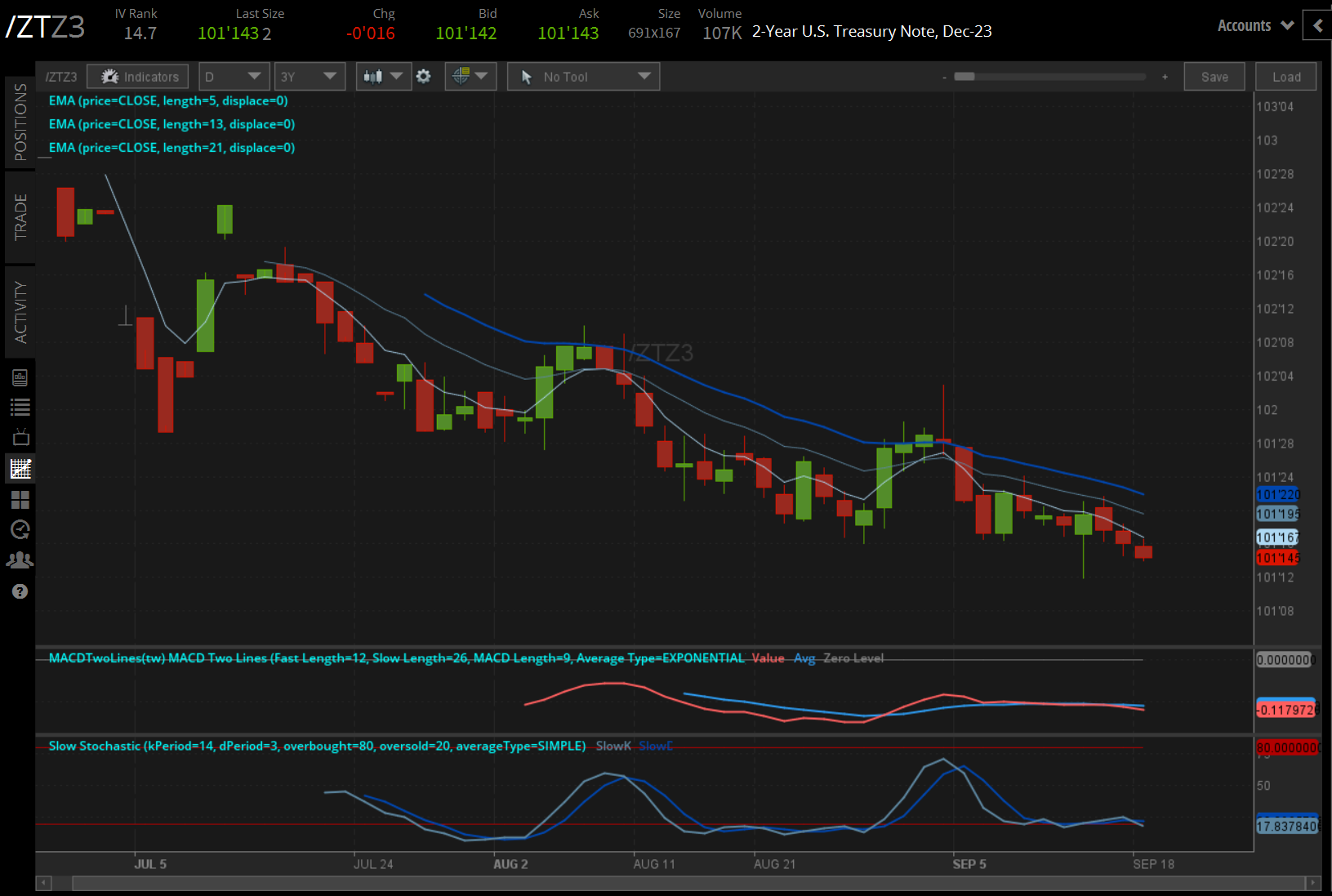Click the 2-Year U.S. Treasury Note description

pyautogui.click(x=872, y=32)
